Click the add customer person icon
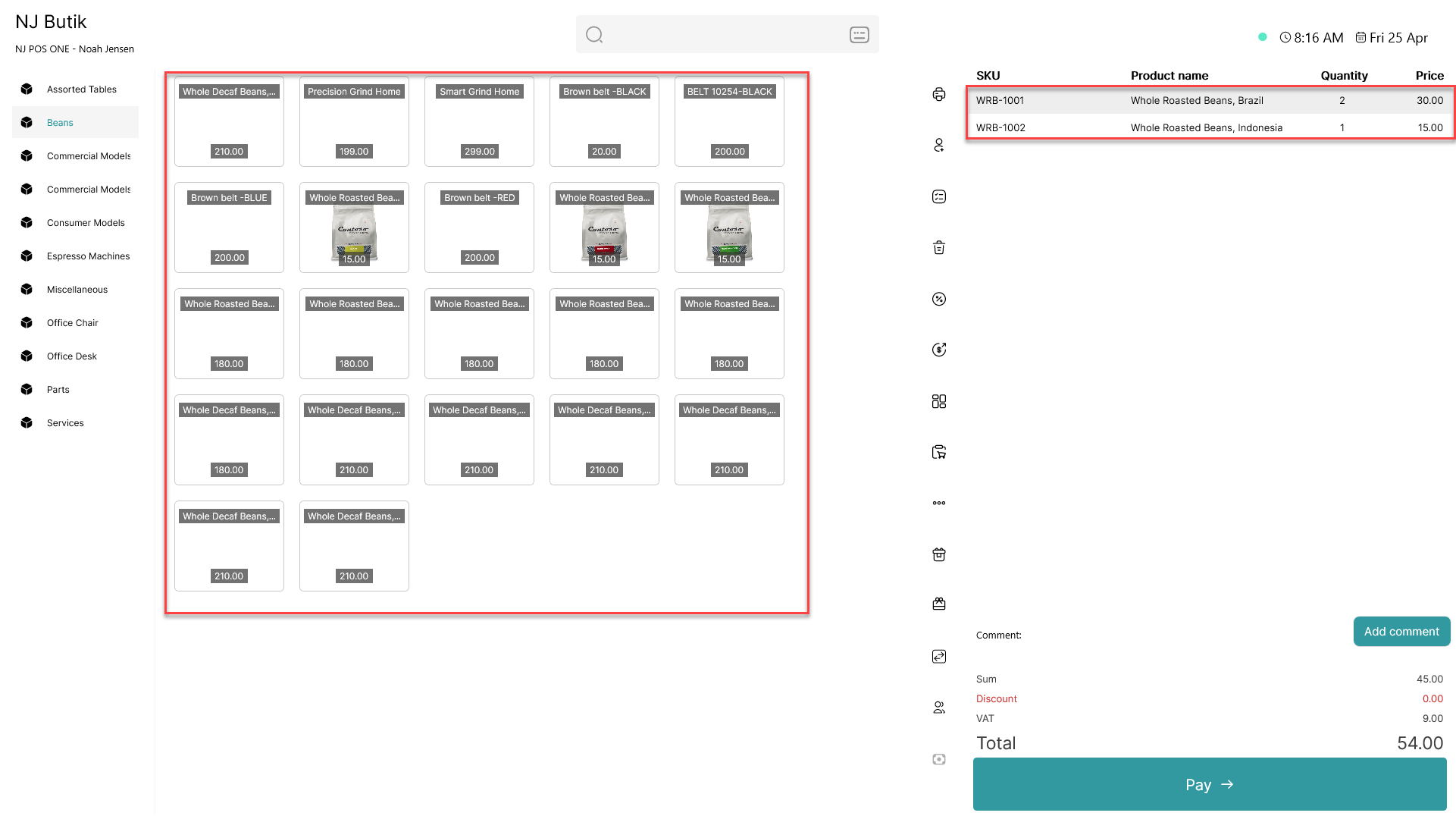 [939, 145]
